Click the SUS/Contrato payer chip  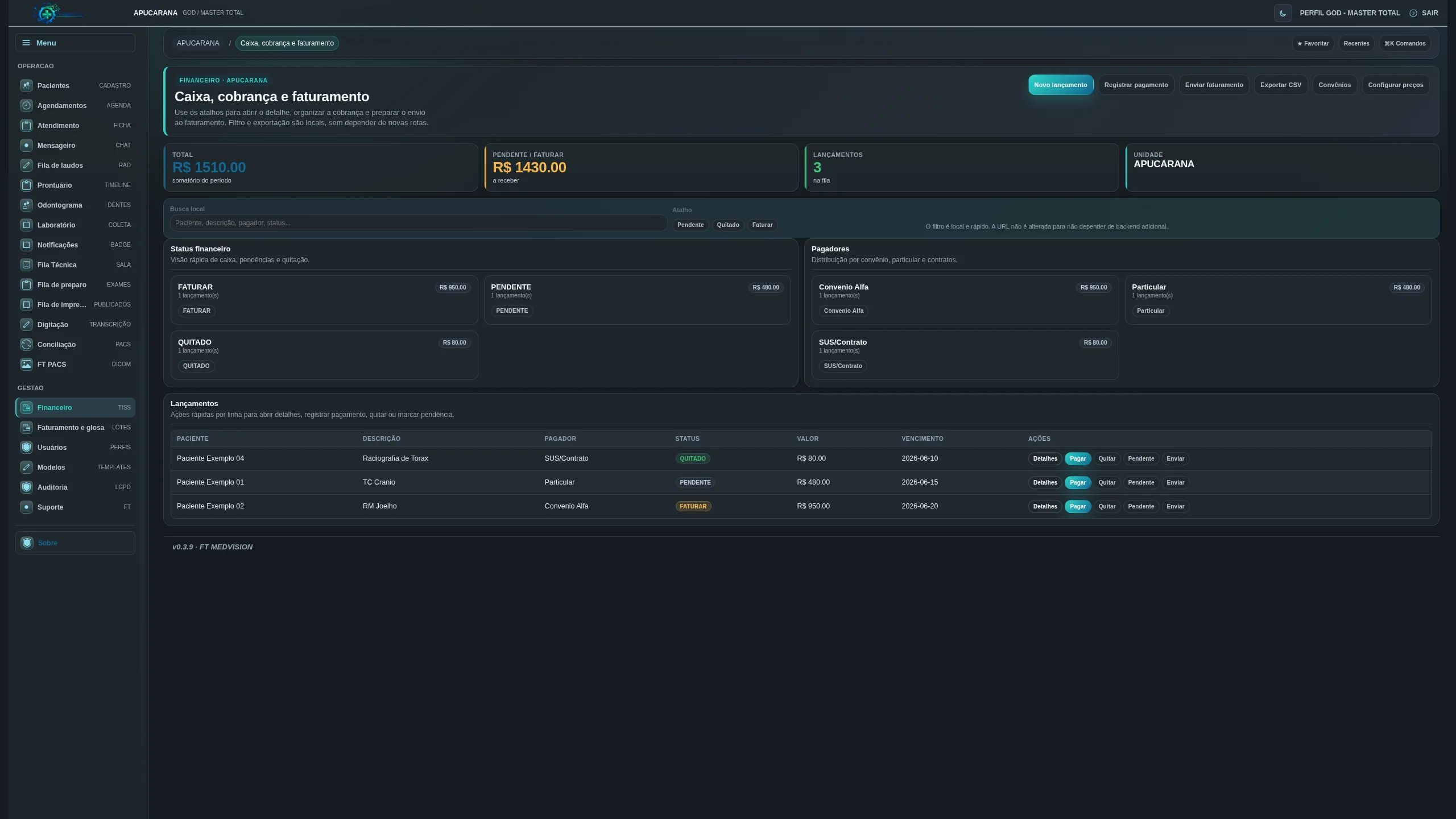[843, 366]
